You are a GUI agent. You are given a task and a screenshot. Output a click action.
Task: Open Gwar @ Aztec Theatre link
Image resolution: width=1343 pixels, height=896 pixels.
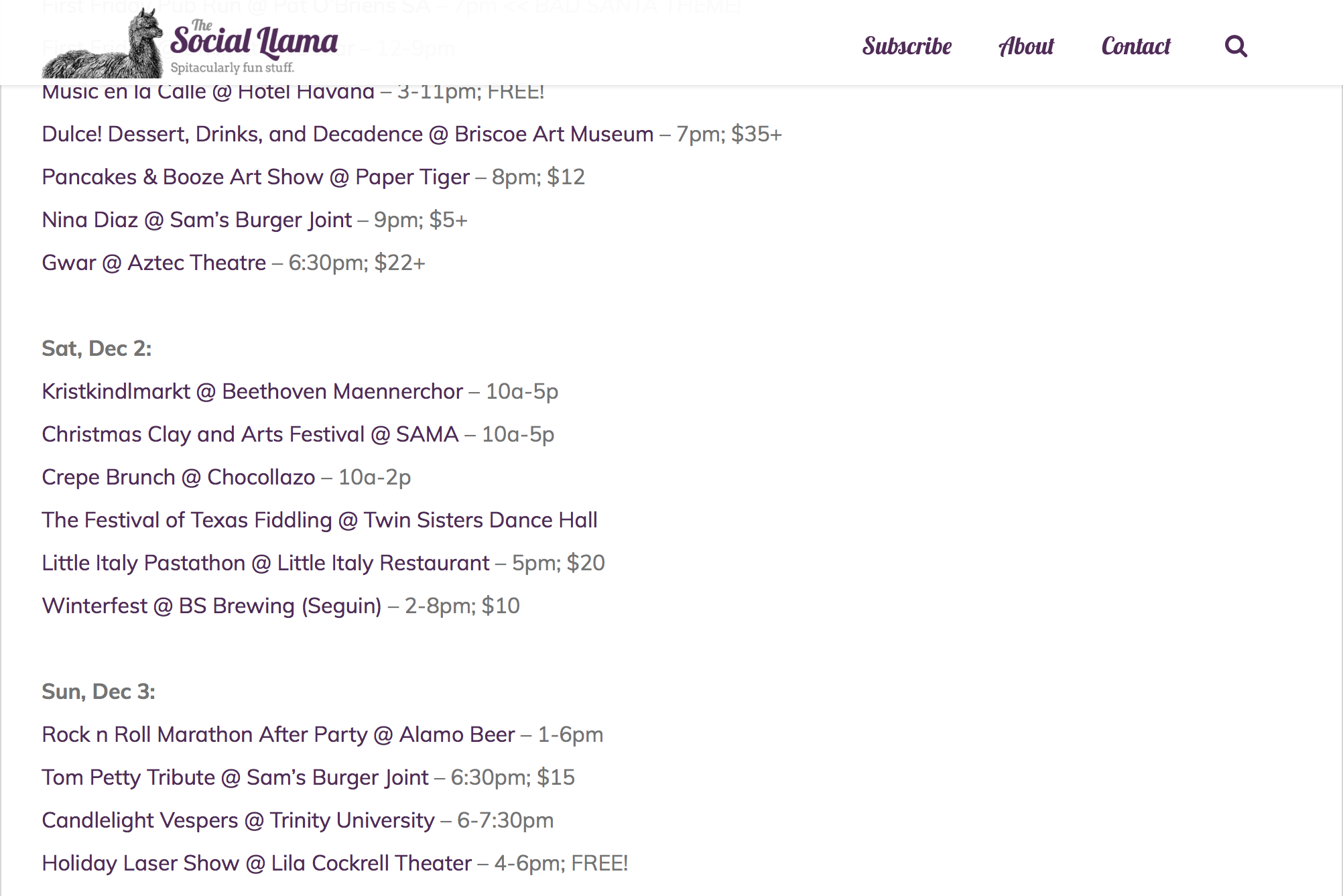pyautogui.click(x=153, y=263)
